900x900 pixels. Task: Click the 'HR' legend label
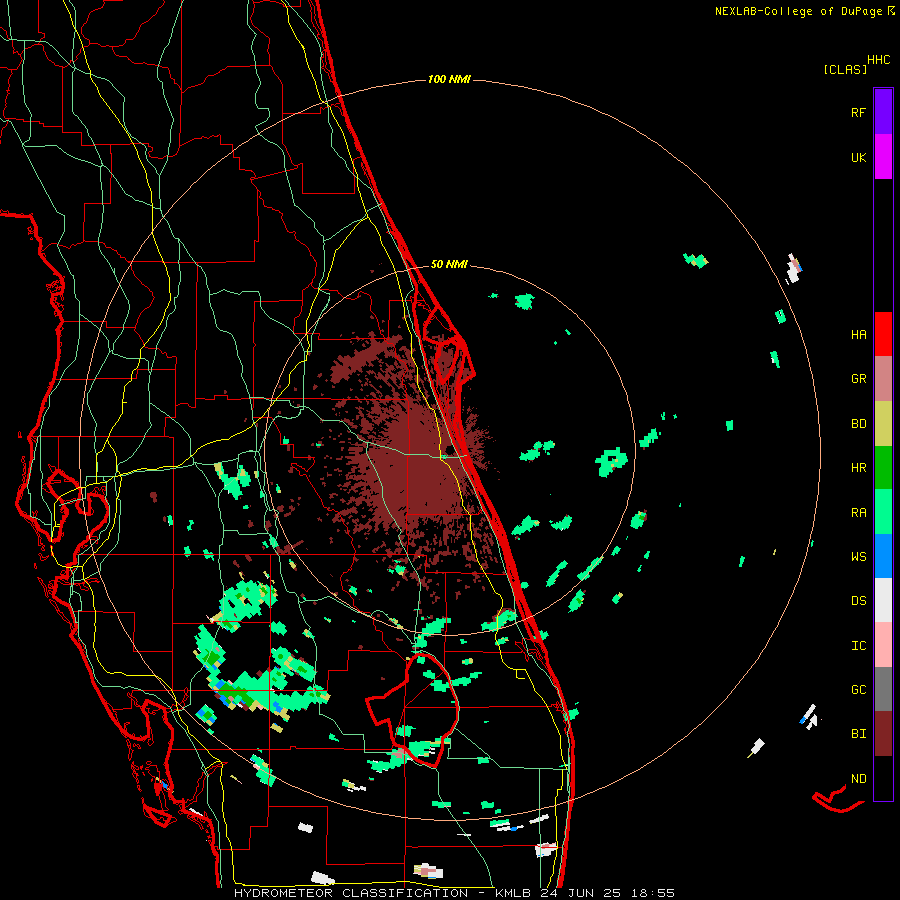[x=858, y=468]
